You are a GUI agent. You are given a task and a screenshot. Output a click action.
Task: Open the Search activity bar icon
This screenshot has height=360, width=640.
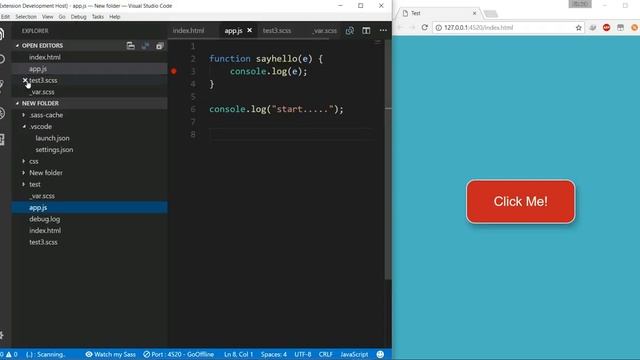coord(2,60)
